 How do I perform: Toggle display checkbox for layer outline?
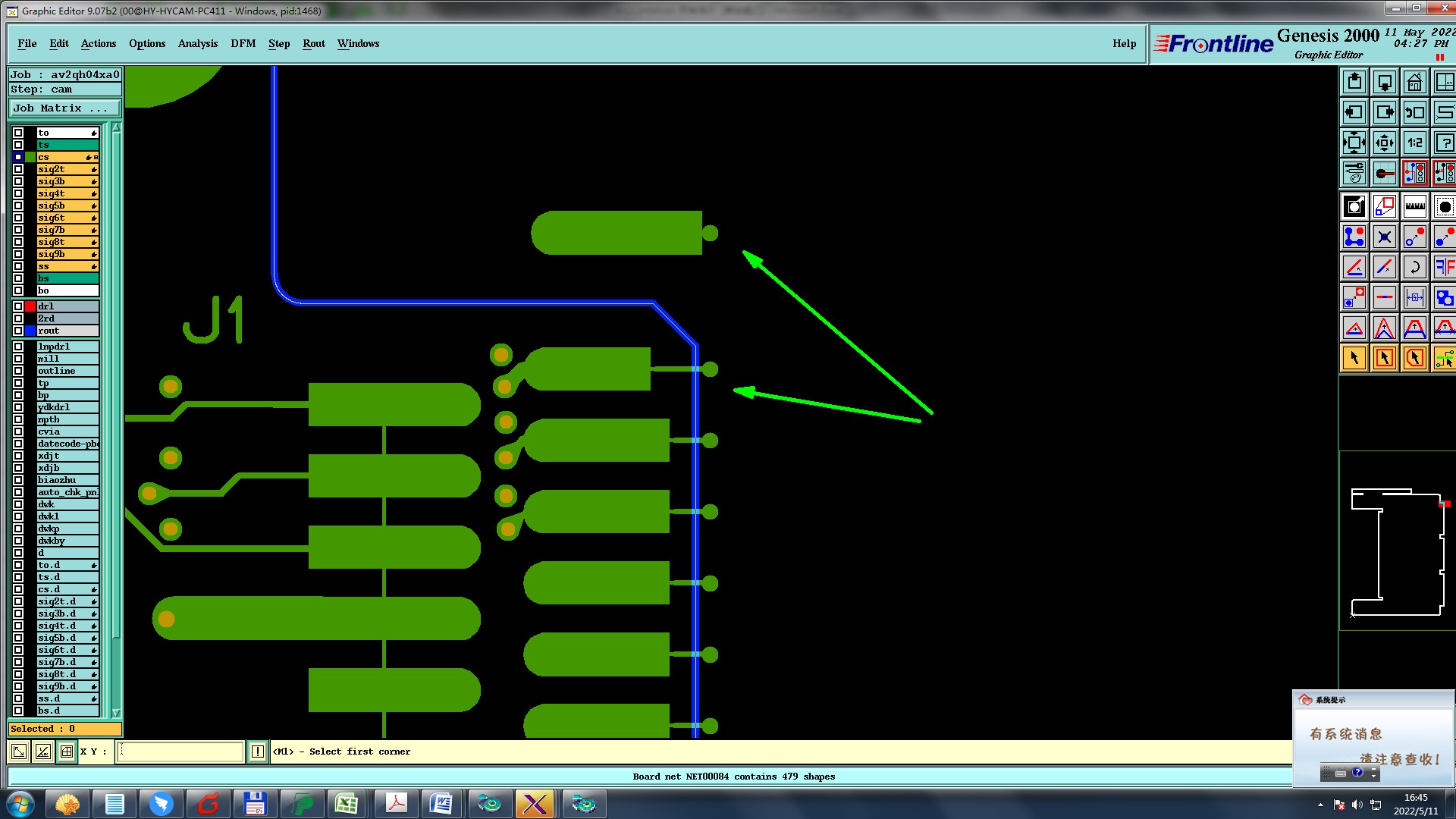(18, 371)
